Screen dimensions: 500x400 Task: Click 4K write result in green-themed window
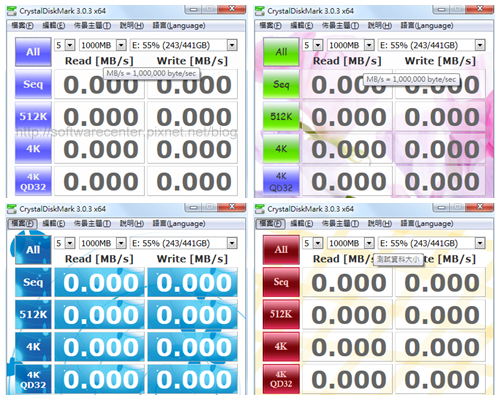(441, 149)
